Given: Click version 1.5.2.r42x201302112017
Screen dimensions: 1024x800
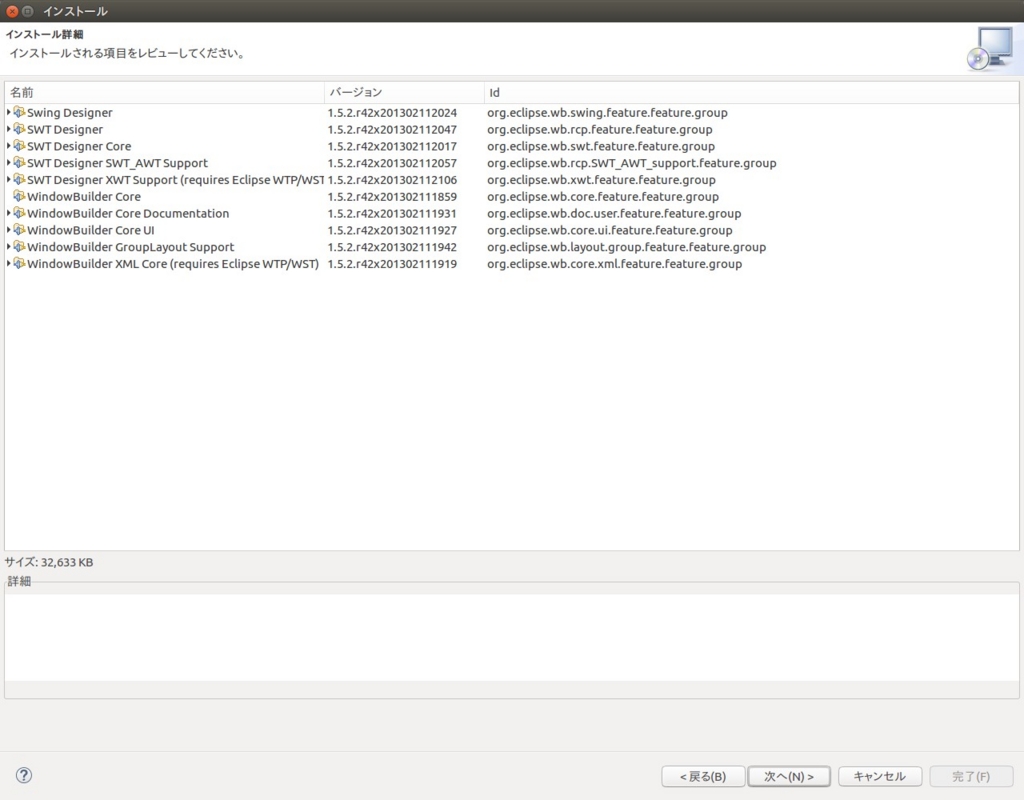Looking at the screenshot, I should pyautogui.click(x=392, y=146).
